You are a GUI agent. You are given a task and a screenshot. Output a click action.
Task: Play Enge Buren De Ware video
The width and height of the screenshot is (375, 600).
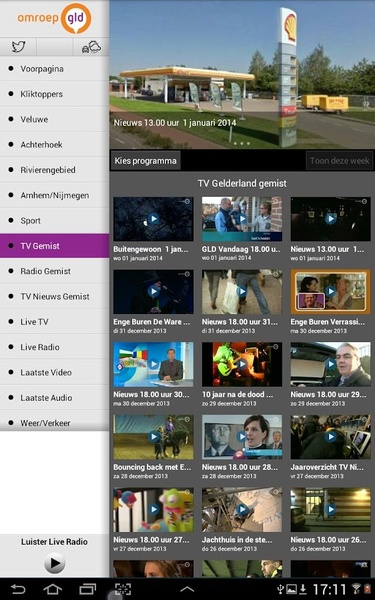153,292
